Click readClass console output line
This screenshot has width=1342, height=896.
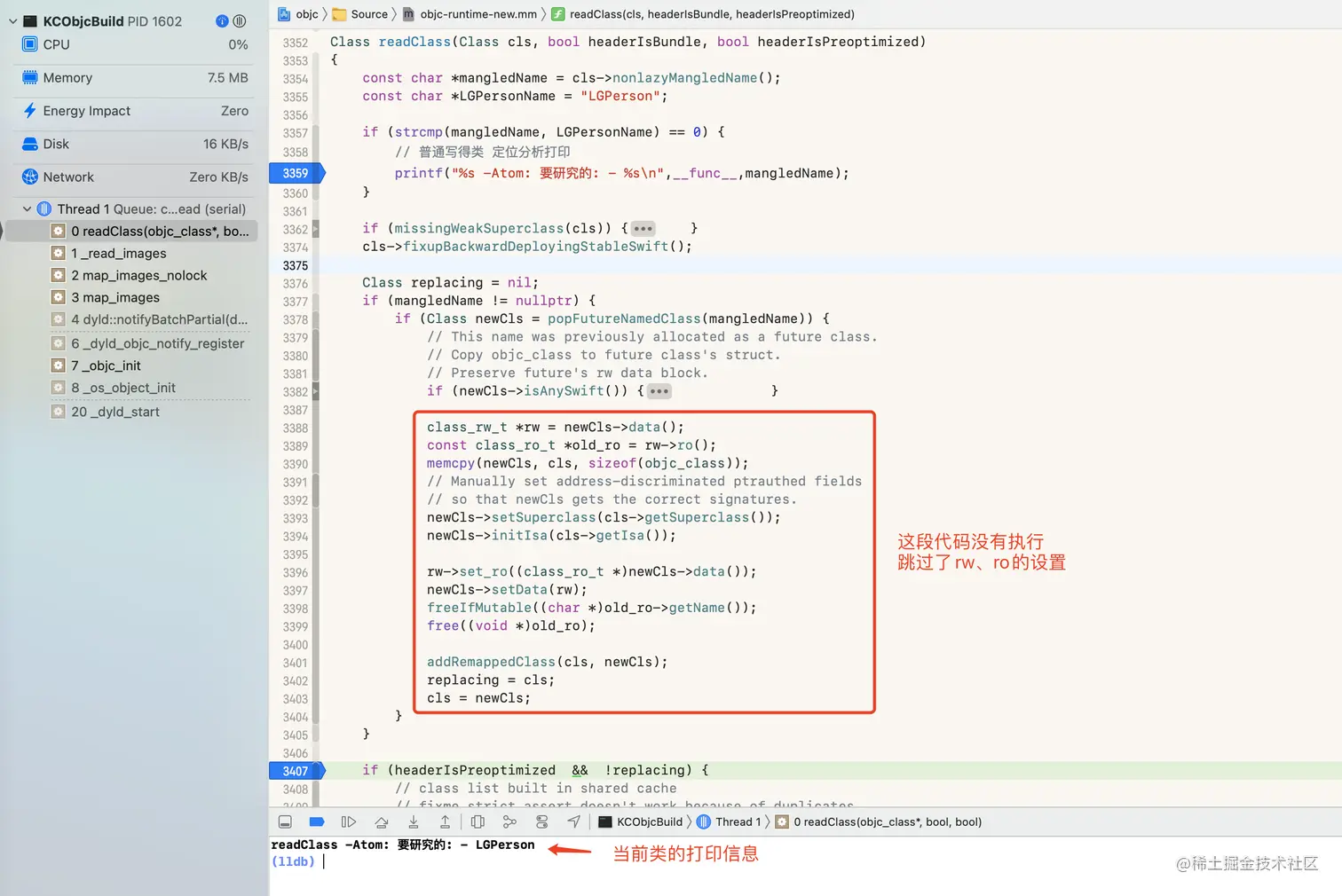pyautogui.click(x=403, y=845)
